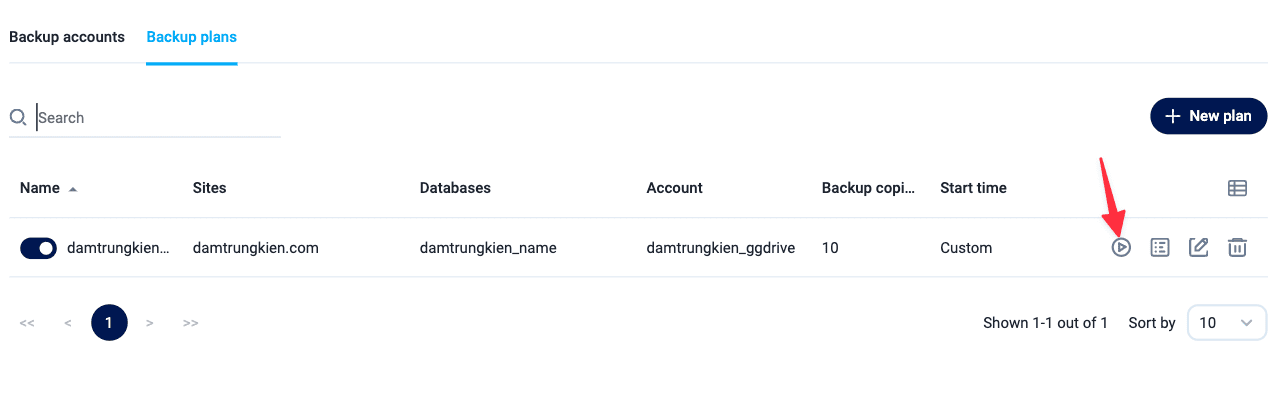Click the search magnifier icon
Image resolution: width=1281 pixels, height=405 pixels.
pos(18,118)
